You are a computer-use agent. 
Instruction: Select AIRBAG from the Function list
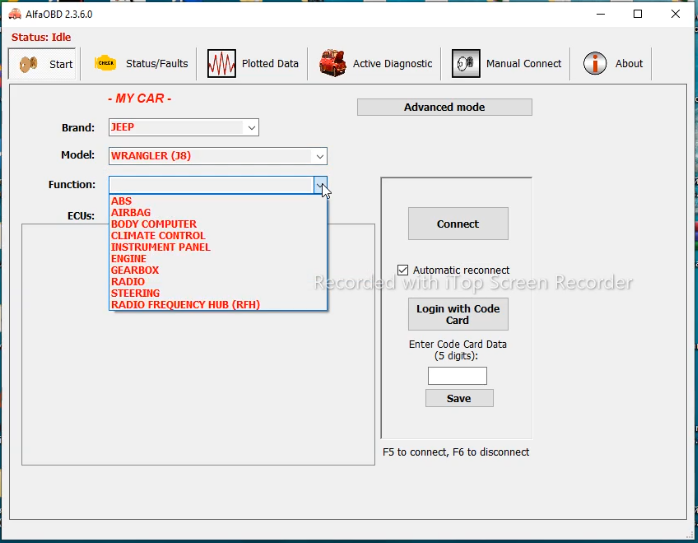click(x=218, y=212)
